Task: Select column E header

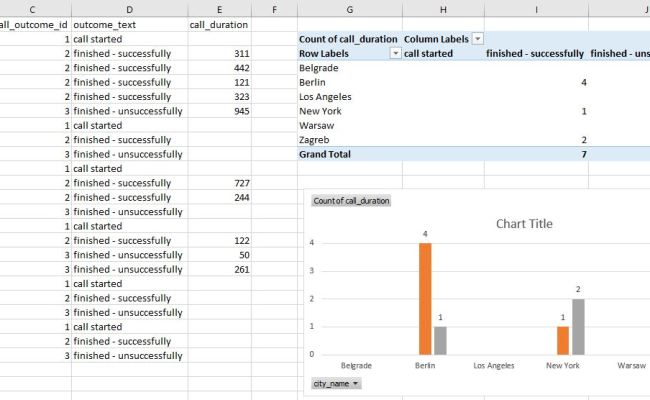Action: point(219,9)
